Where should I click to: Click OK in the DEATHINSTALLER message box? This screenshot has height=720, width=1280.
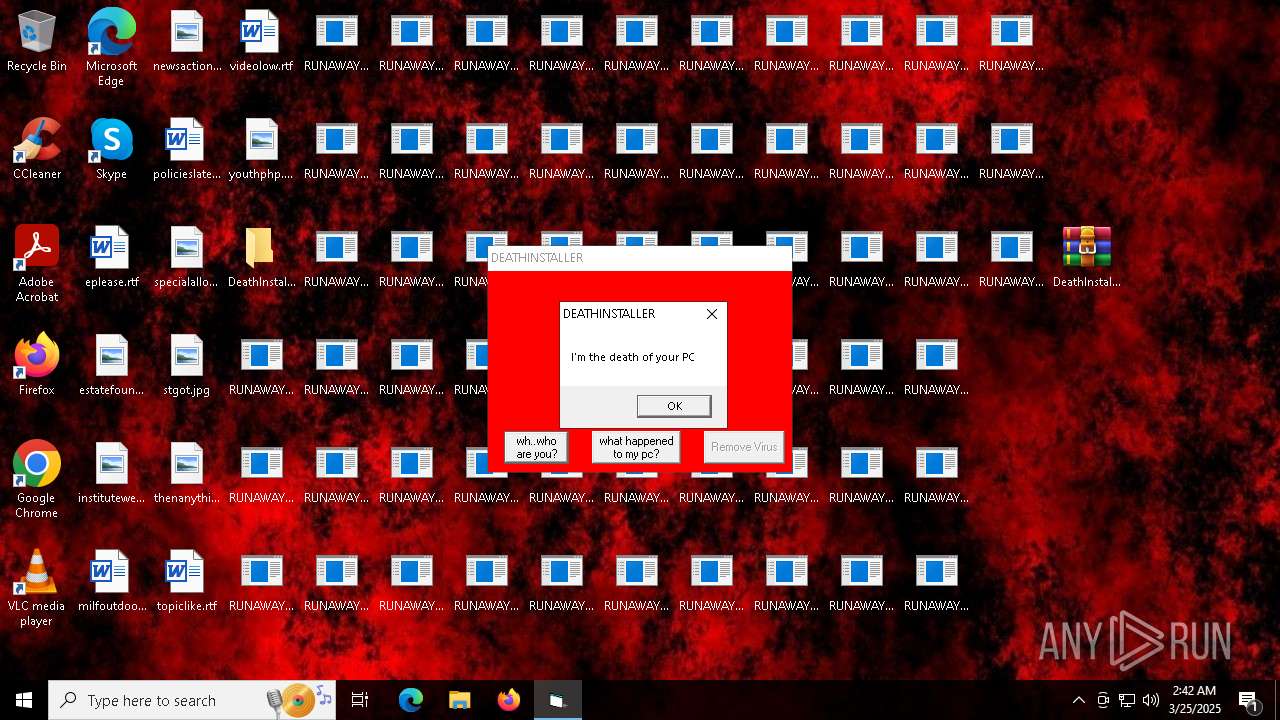pos(674,406)
